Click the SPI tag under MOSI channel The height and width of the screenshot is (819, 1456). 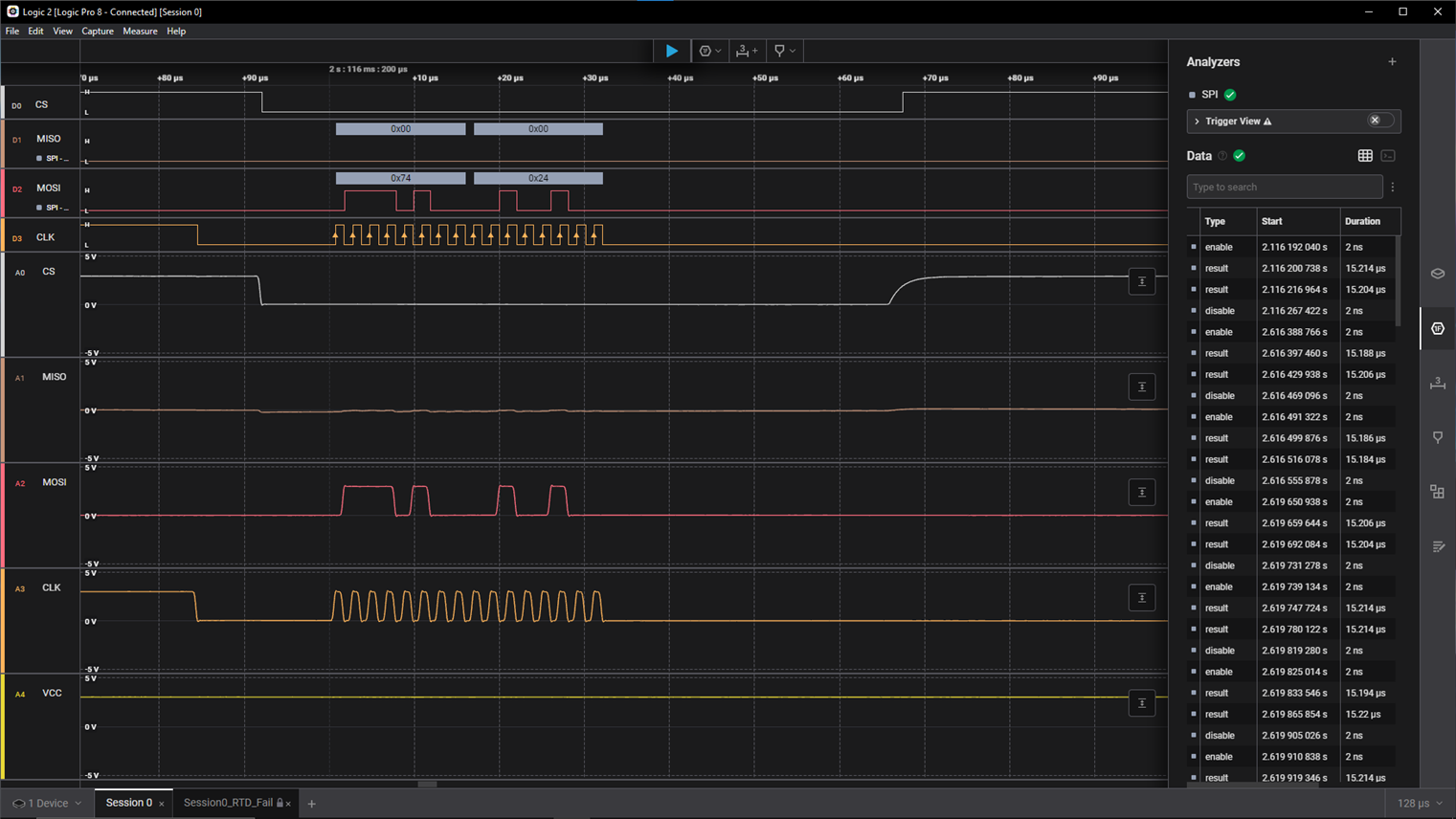(x=53, y=208)
